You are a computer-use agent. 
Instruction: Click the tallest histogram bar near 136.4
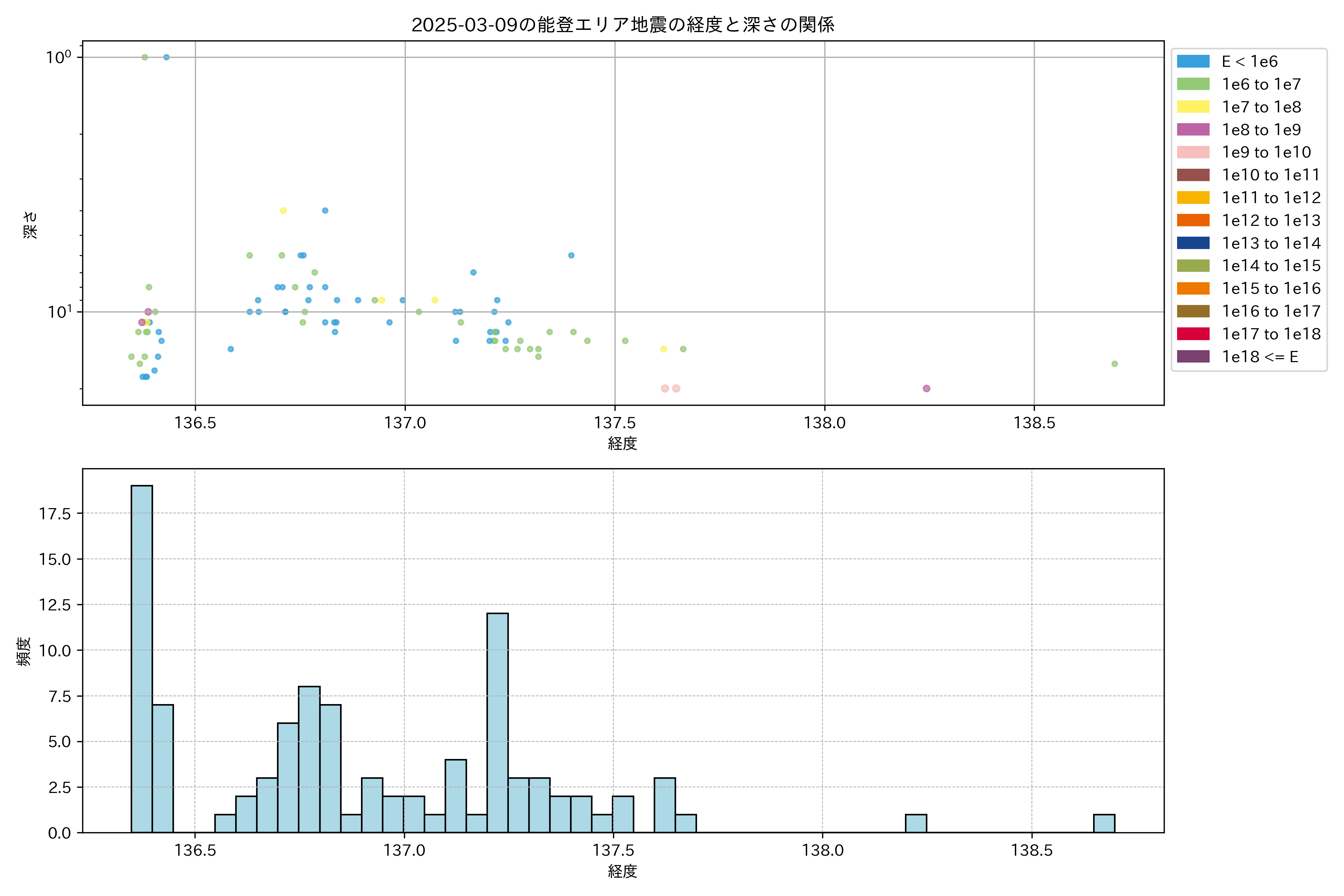(142, 657)
